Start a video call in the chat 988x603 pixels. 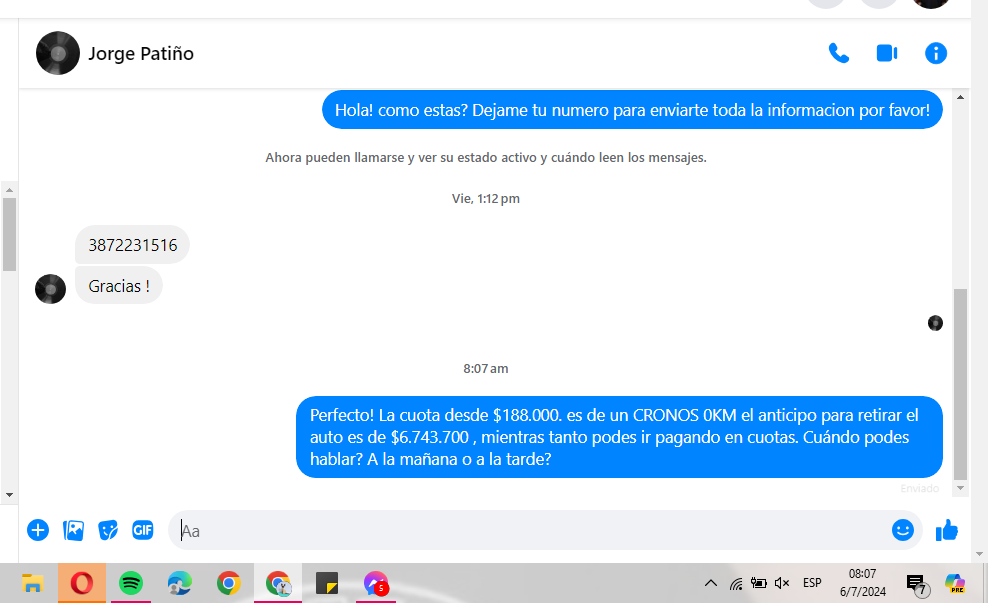pos(887,53)
